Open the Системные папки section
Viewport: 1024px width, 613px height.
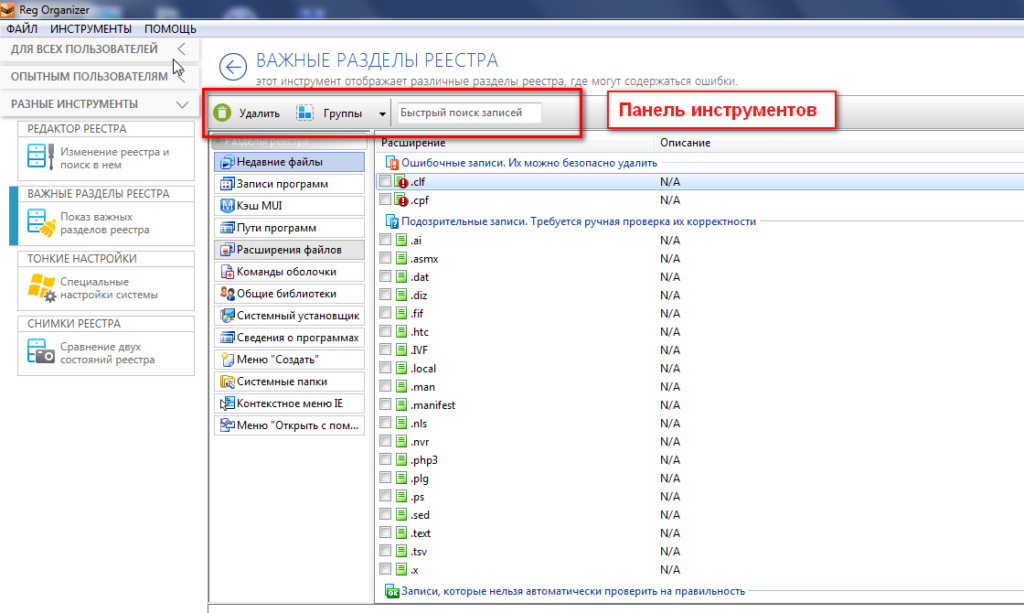tap(288, 381)
